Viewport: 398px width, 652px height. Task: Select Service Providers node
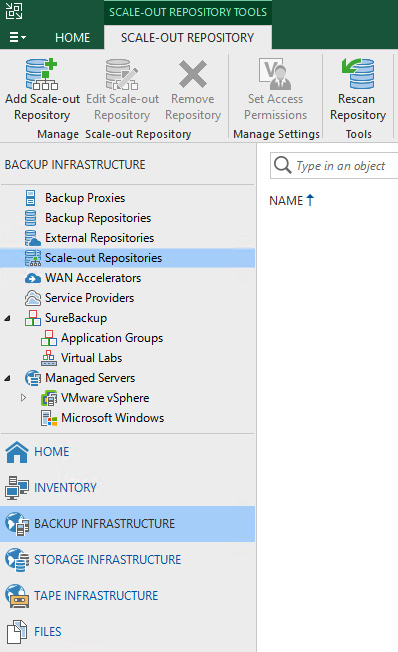[89, 298]
